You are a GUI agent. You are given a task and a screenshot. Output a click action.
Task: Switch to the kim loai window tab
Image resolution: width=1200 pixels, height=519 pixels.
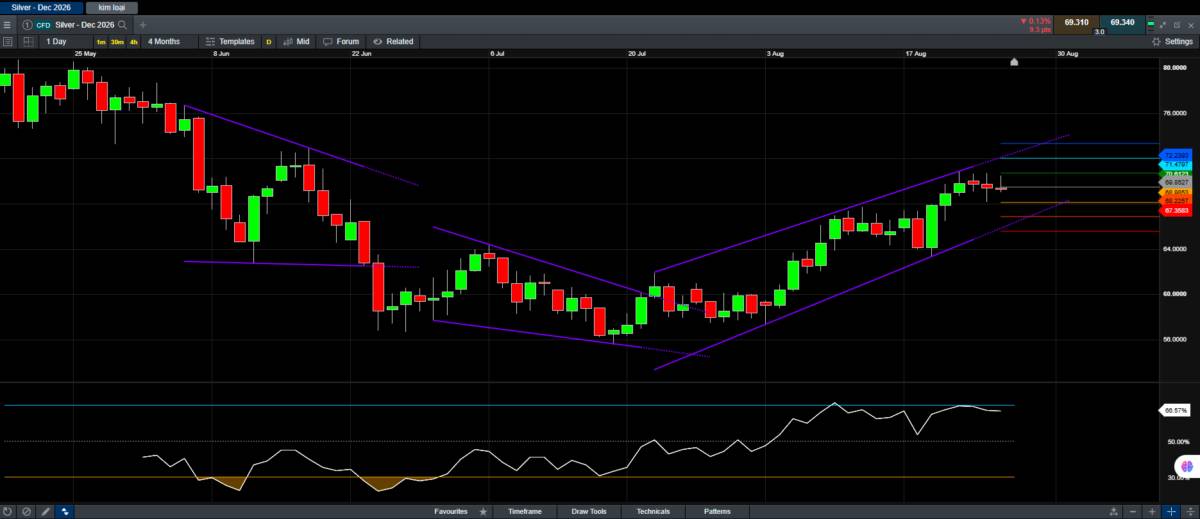[x=112, y=7]
